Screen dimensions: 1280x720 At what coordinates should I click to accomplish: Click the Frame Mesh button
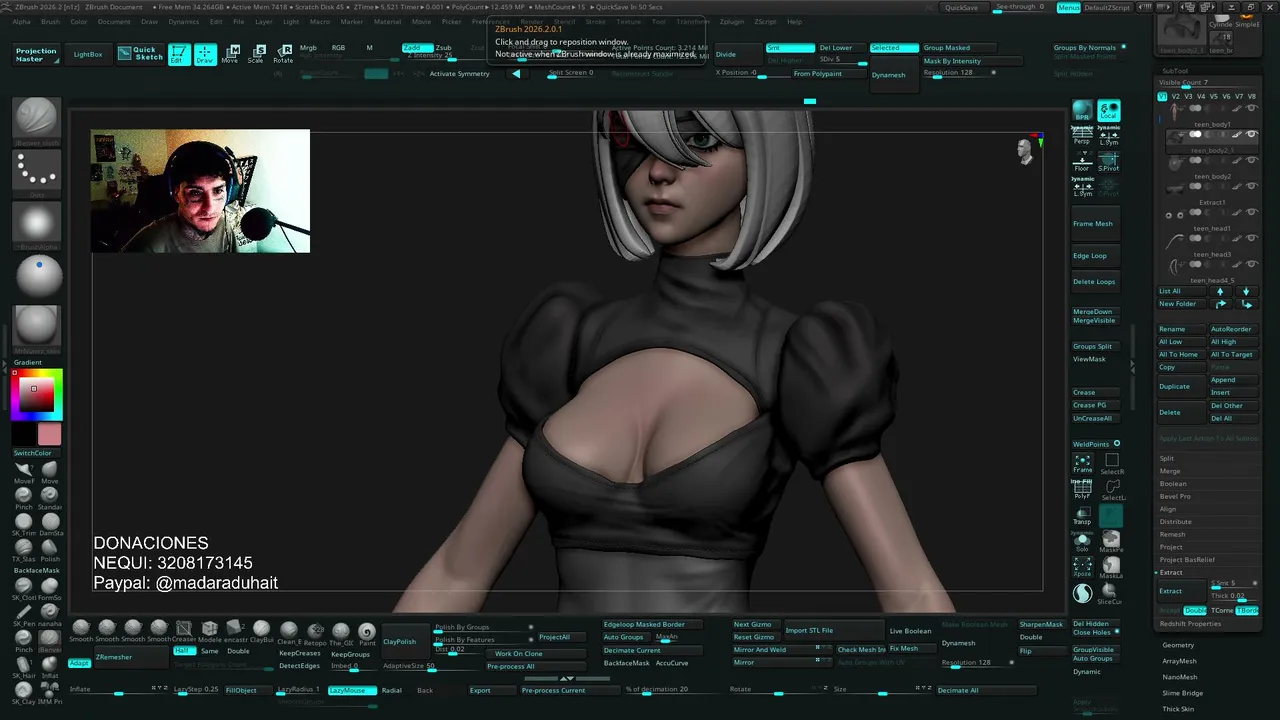click(x=1096, y=224)
